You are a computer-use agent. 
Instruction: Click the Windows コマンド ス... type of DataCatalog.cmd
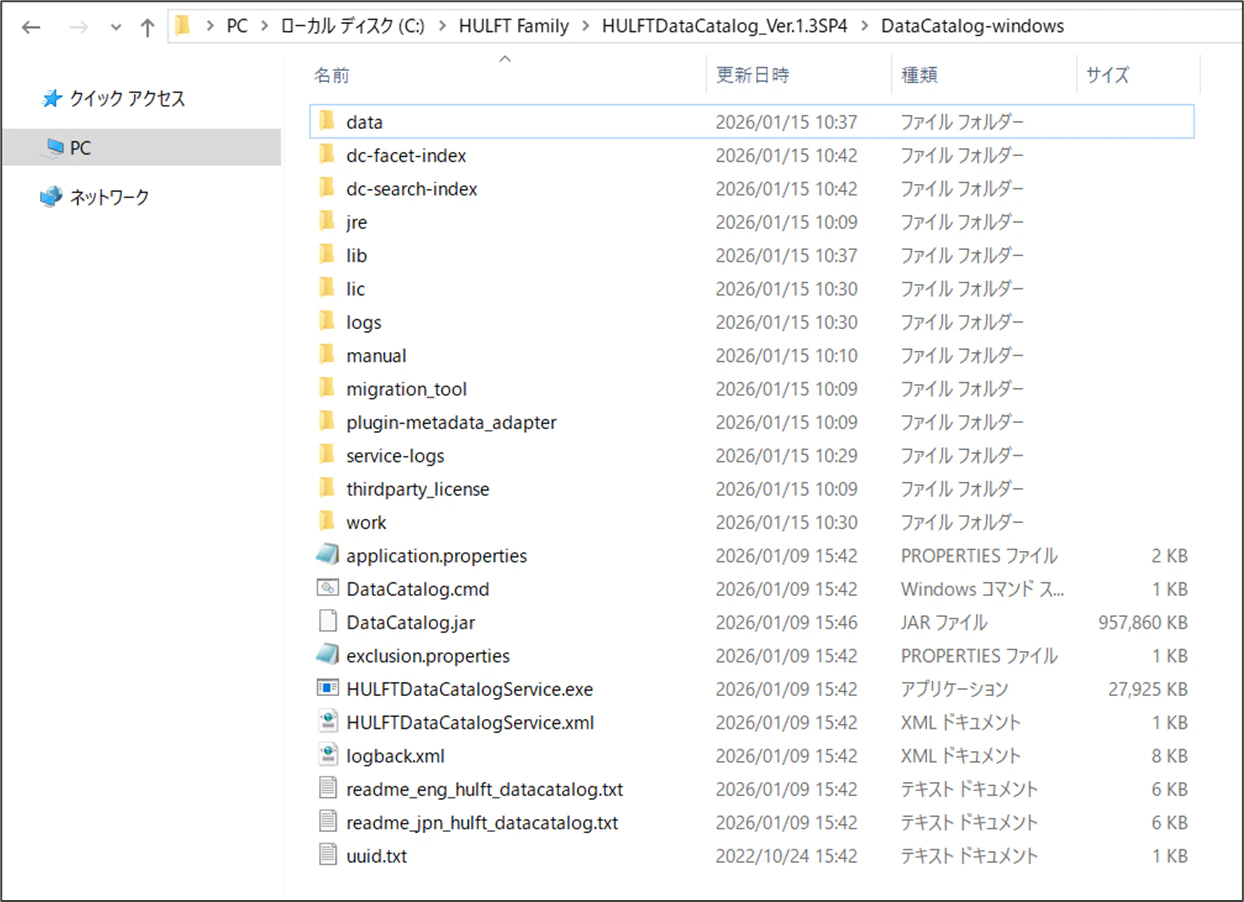[982, 589]
